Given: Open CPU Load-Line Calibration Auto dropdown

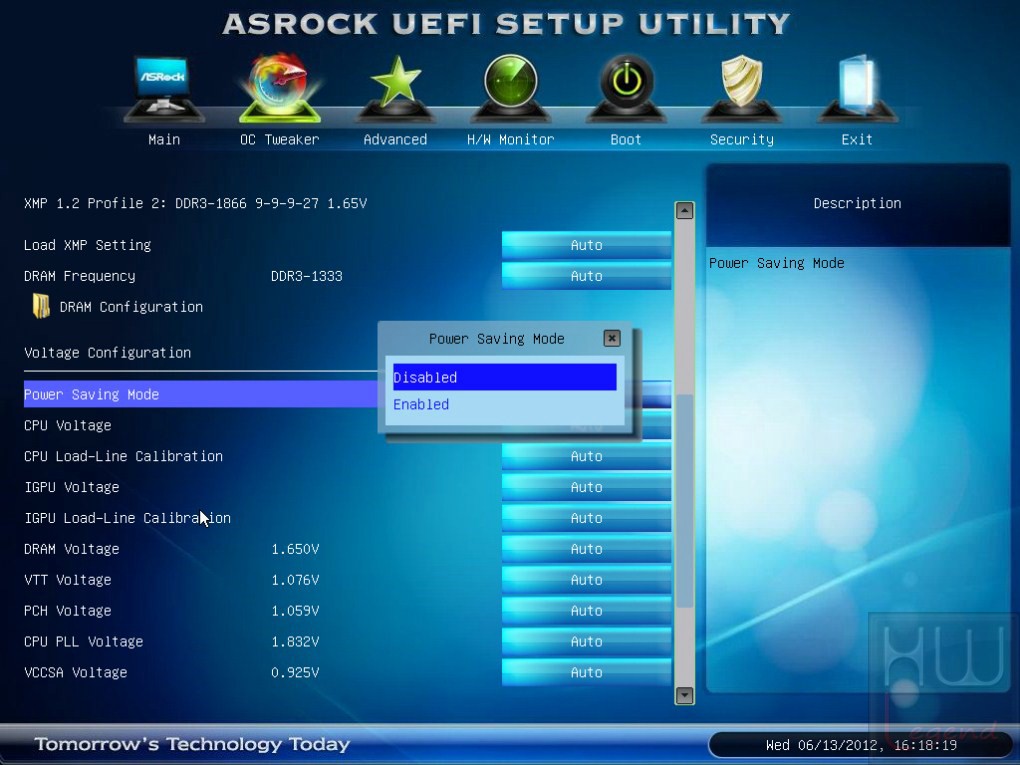Looking at the screenshot, I should click(586, 456).
